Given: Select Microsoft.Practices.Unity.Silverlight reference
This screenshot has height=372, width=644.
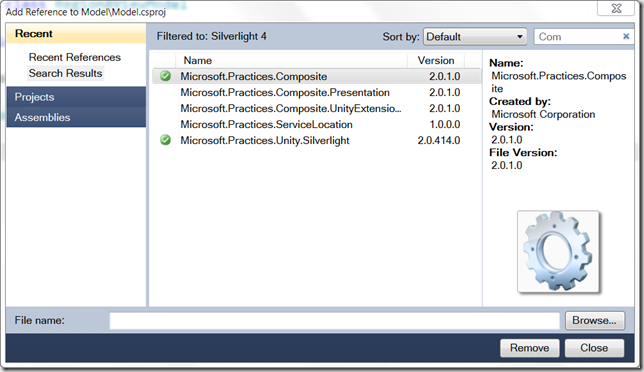Looking at the screenshot, I should 316,140.
